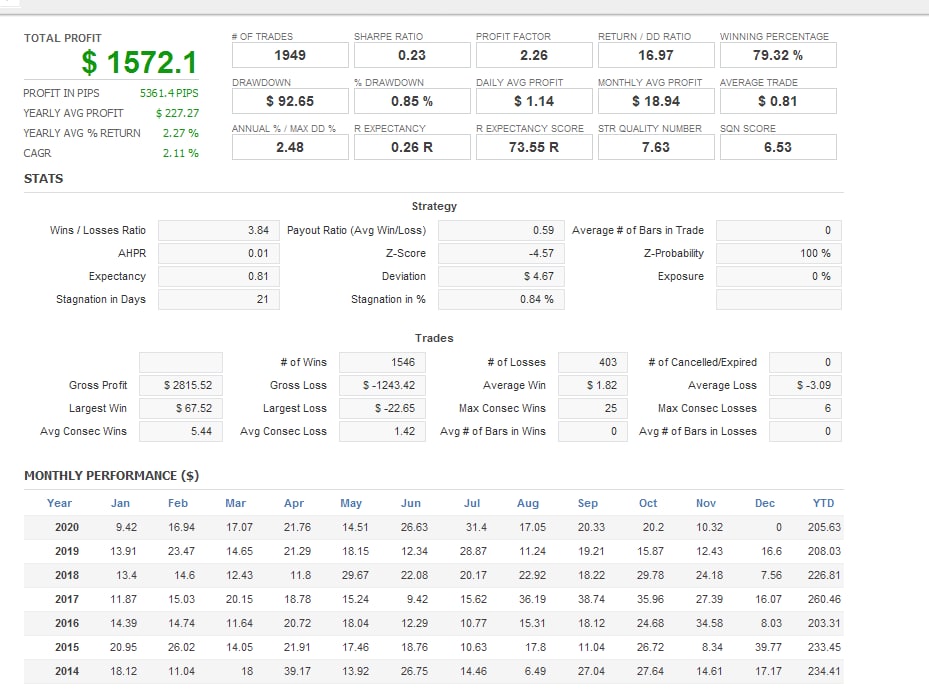Select the Return / DD Ratio value 16.97
The height and width of the screenshot is (698, 929).
click(x=656, y=55)
